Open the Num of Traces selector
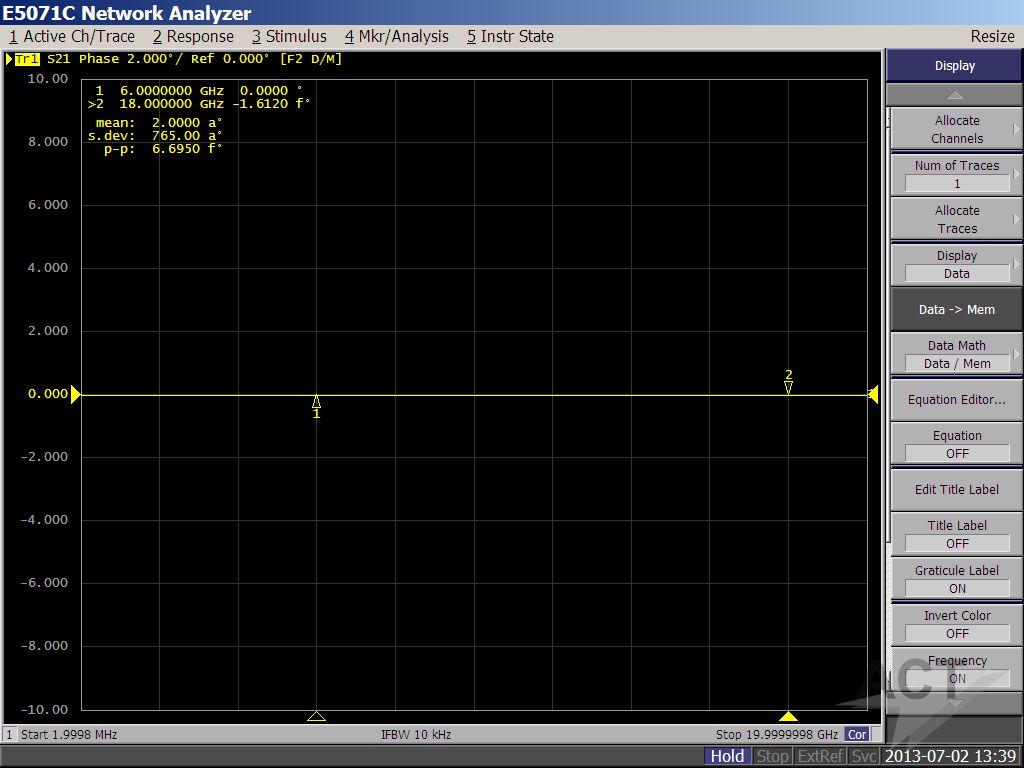The image size is (1024, 768). coord(956,174)
